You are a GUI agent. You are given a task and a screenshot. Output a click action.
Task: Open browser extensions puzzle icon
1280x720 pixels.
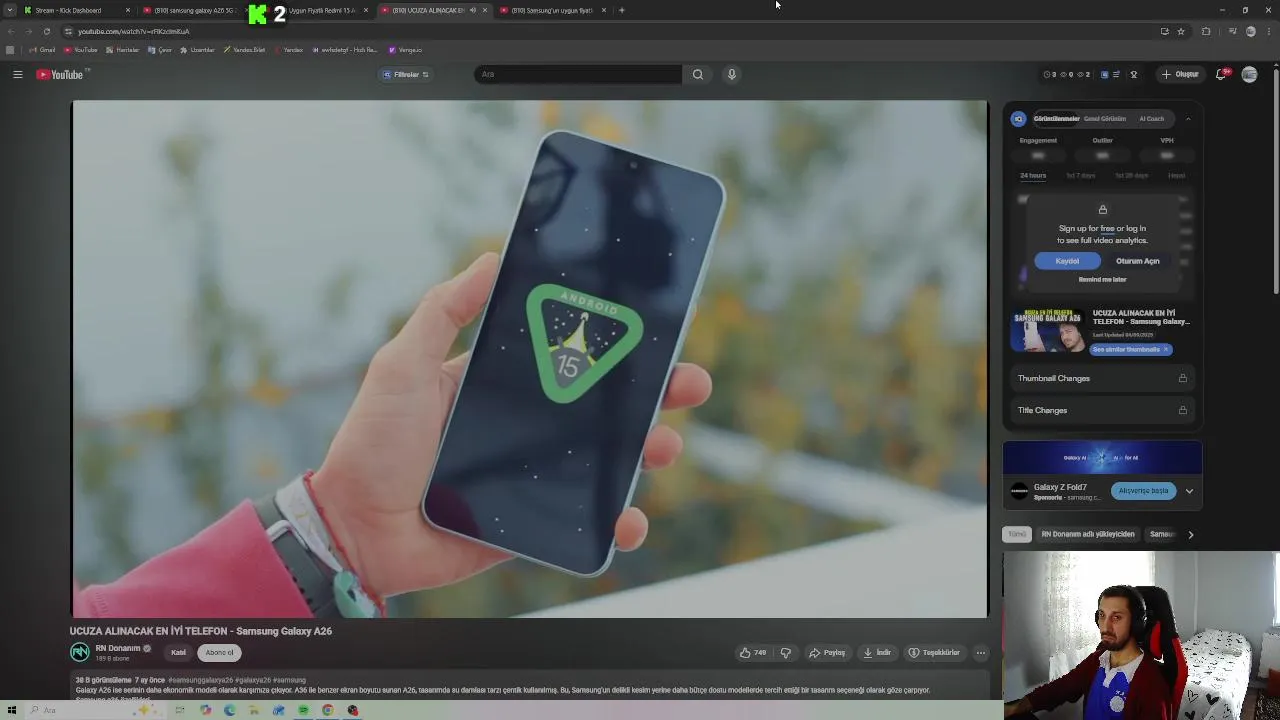coord(1206,31)
